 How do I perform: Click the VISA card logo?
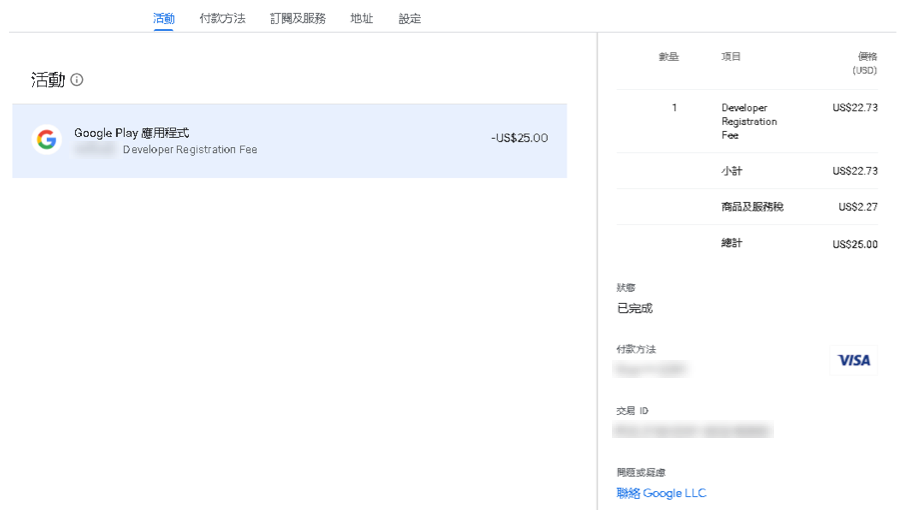[853, 360]
